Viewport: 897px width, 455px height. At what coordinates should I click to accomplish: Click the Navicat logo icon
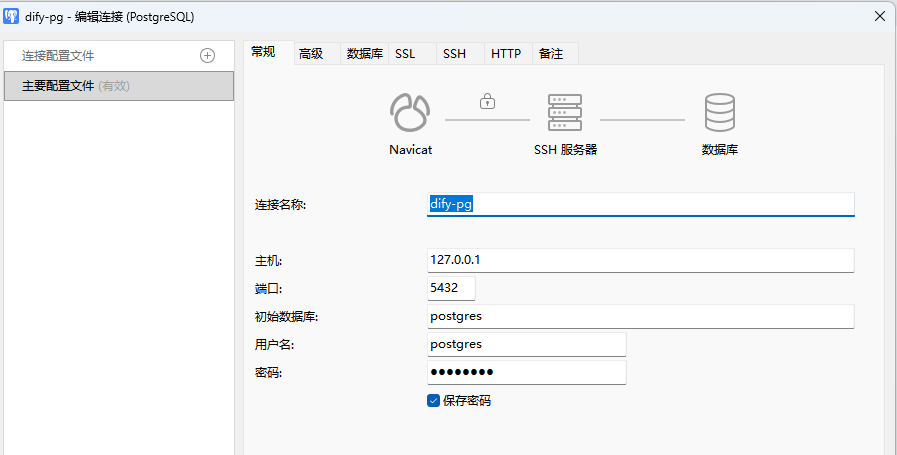[410, 113]
